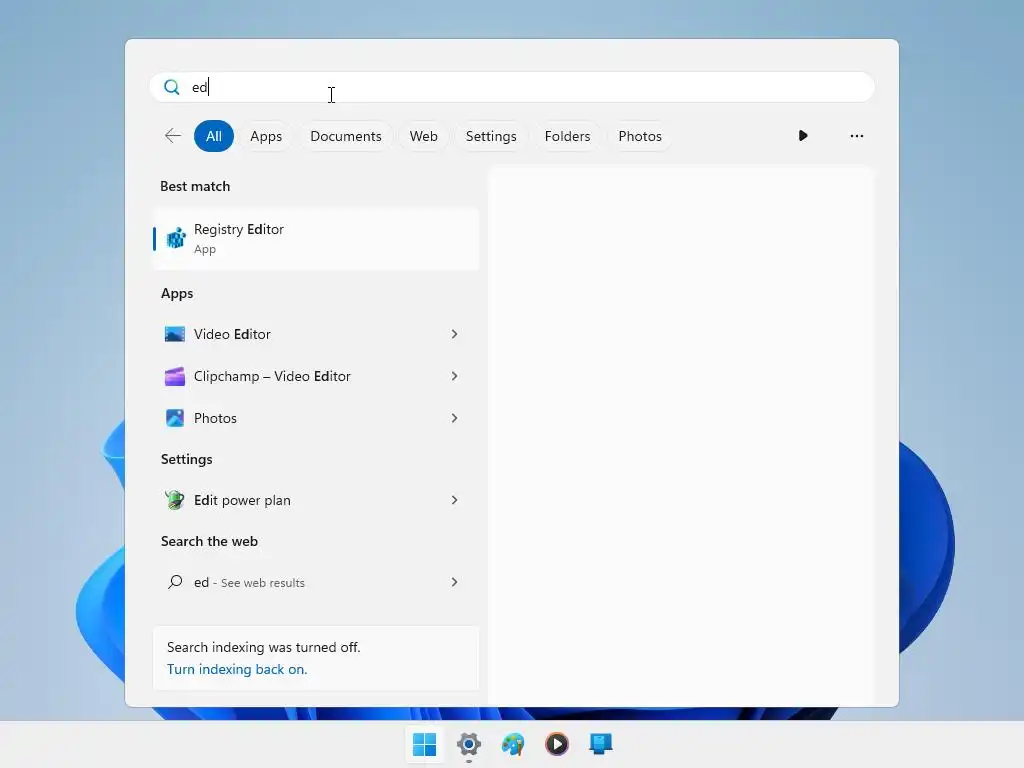Open the Video Editor app result
This screenshot has height=768, width=1024.
pyautogui.click(x=316, y=334)
